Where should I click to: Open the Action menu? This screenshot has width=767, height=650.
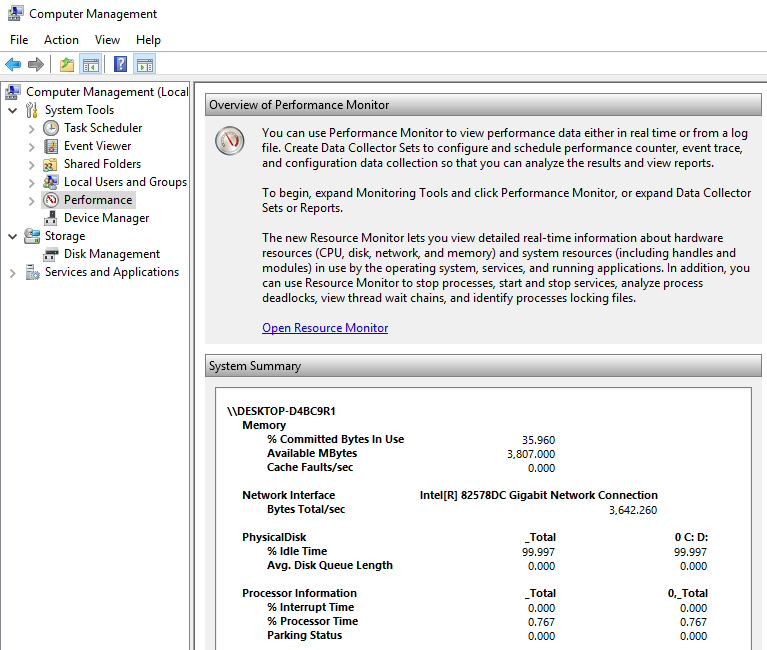pyautogui.click(x=61, y=40)
